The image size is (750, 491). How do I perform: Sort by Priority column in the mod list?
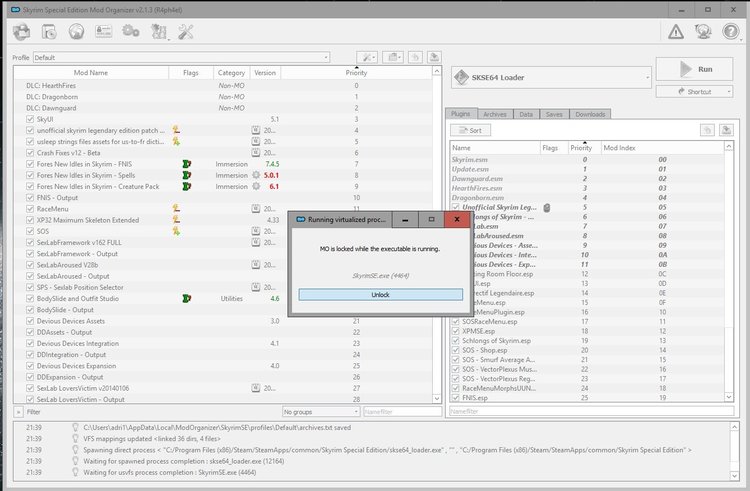point(356,73)
